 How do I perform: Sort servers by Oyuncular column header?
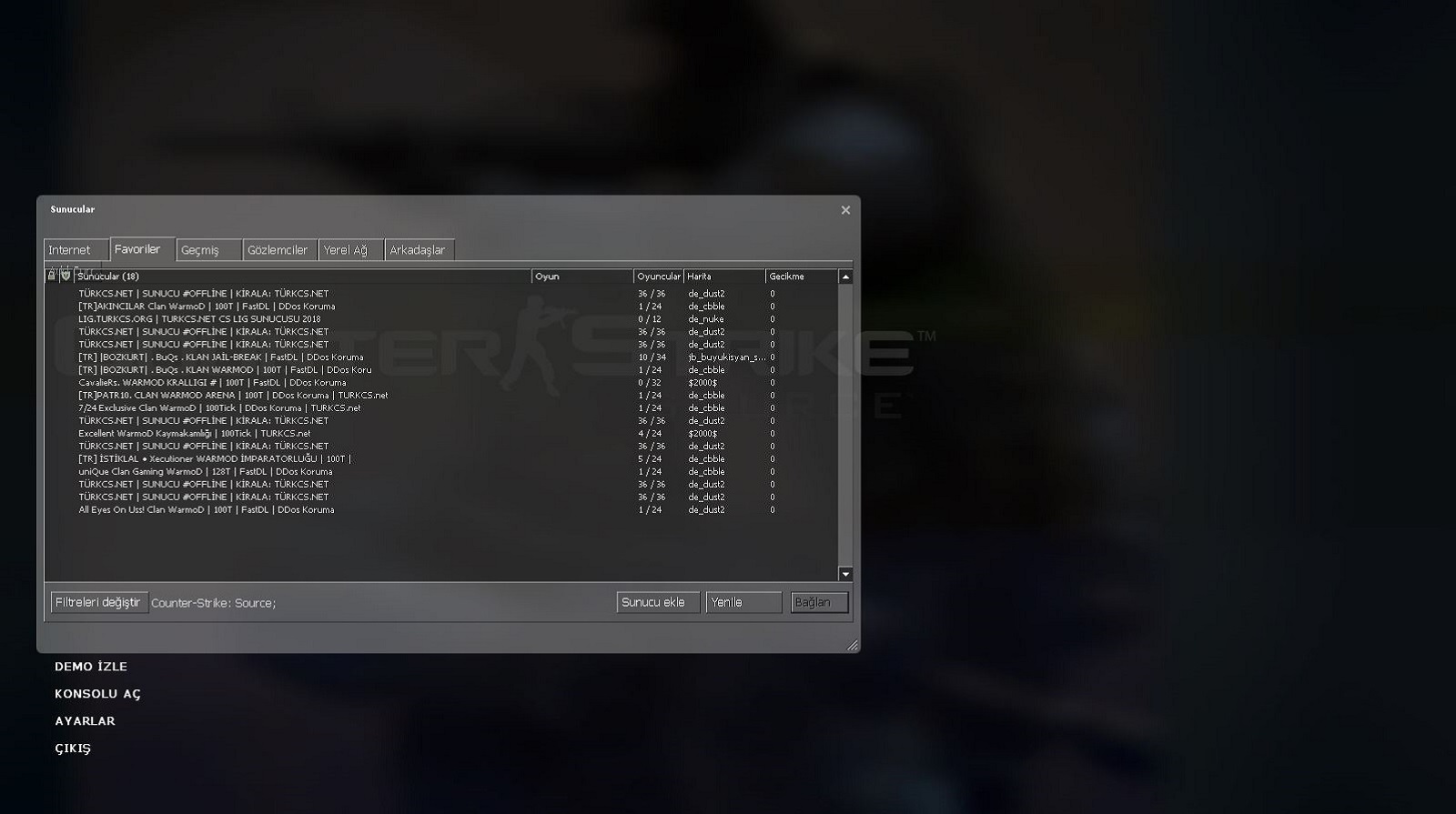click(658, 276)
